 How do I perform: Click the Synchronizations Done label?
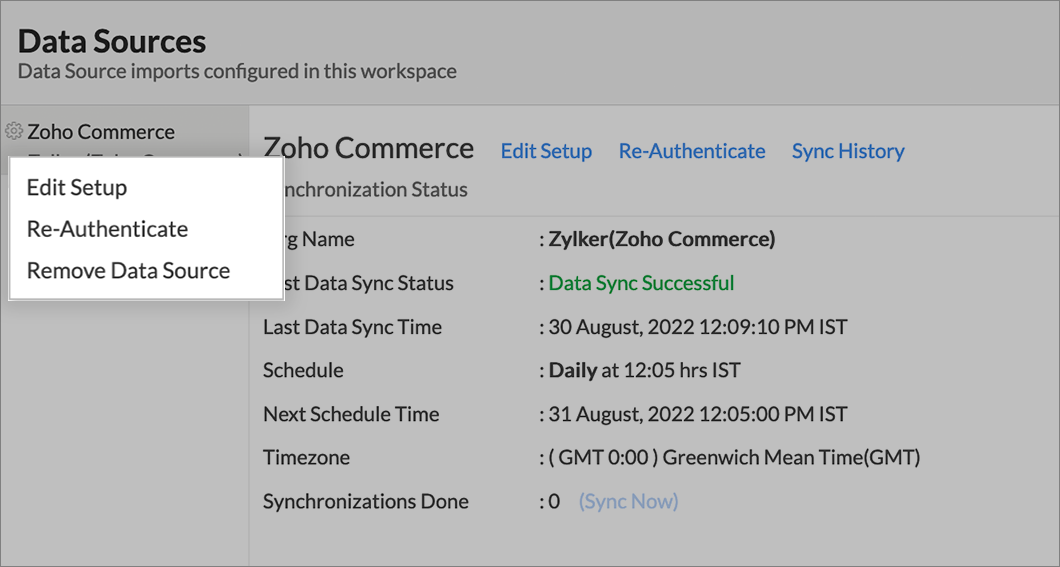coord(366,501)
